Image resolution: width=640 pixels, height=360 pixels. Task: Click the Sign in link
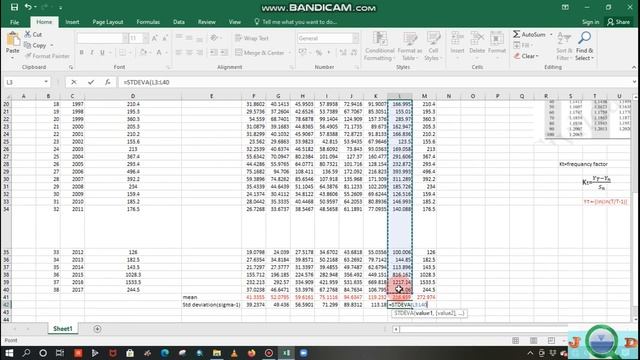click(x=590, y=22)
